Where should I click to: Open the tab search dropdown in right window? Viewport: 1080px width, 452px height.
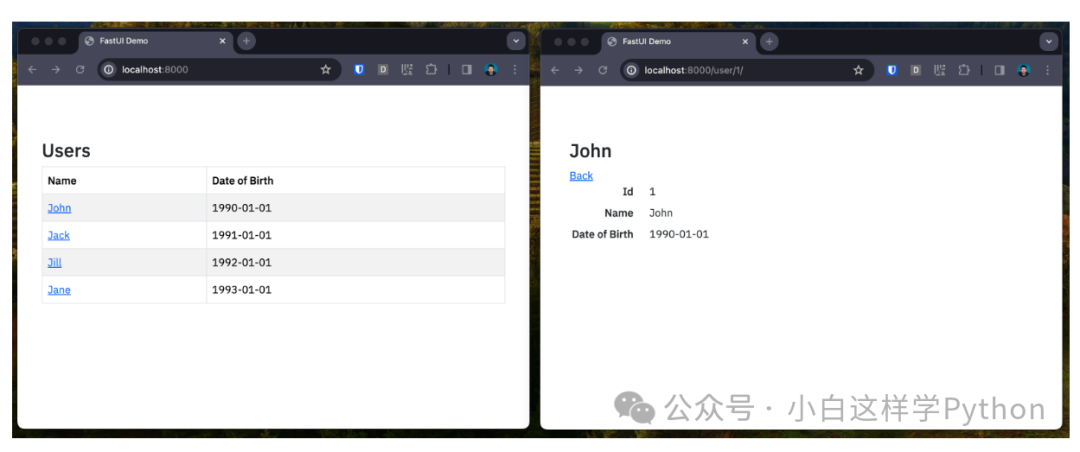pos(1049,41)
